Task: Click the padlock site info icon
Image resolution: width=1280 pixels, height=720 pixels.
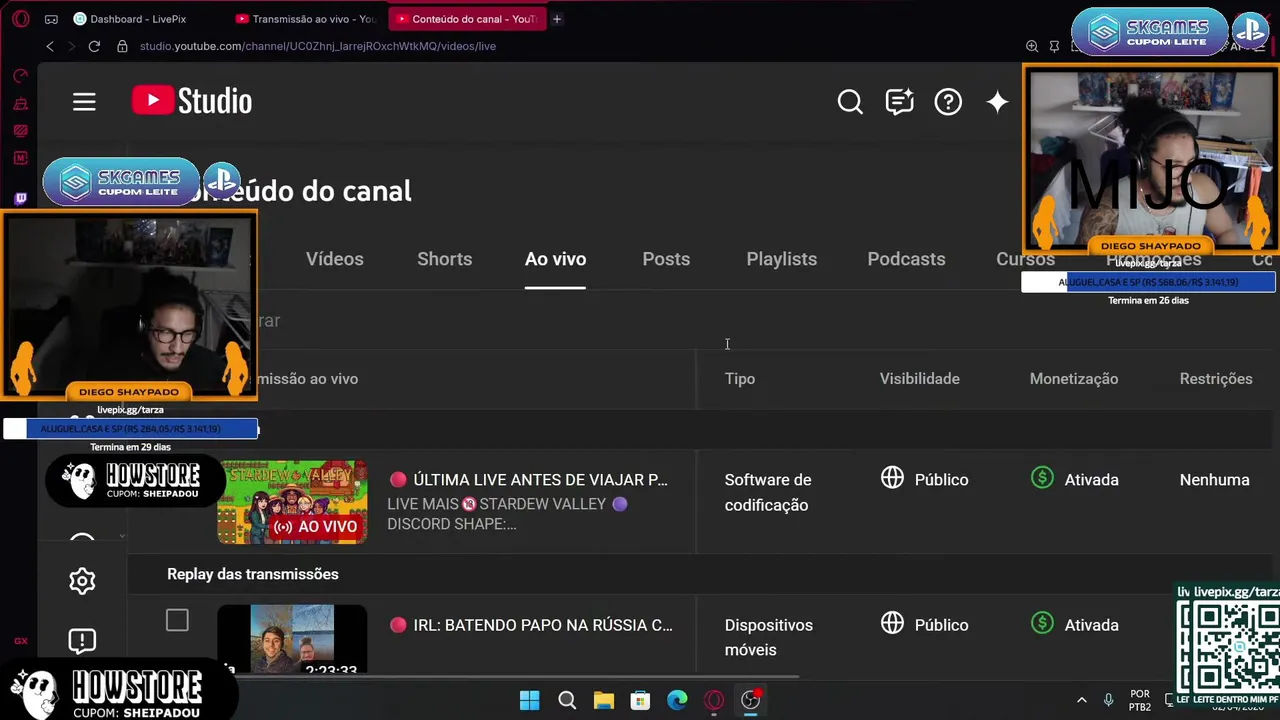Action: pos(122,46)
